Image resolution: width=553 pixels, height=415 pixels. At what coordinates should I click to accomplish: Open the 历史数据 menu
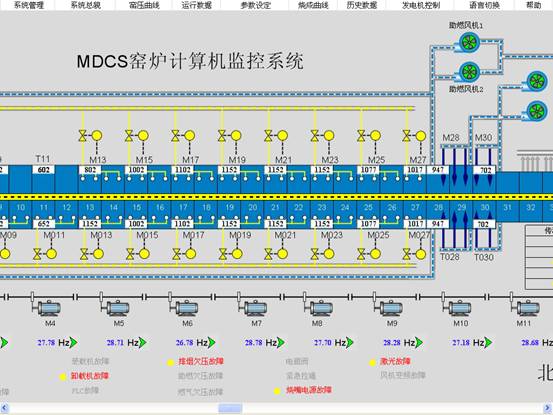coord(361,5)
